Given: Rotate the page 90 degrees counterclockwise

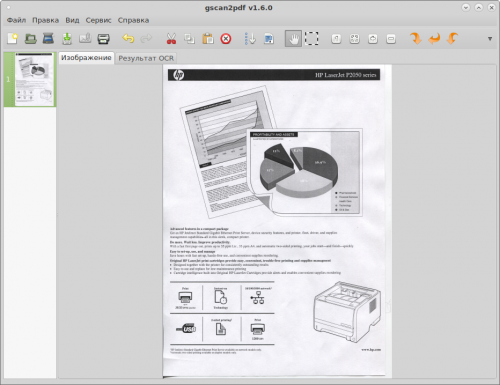Looking at the screenshot, I should coord(452,39).
